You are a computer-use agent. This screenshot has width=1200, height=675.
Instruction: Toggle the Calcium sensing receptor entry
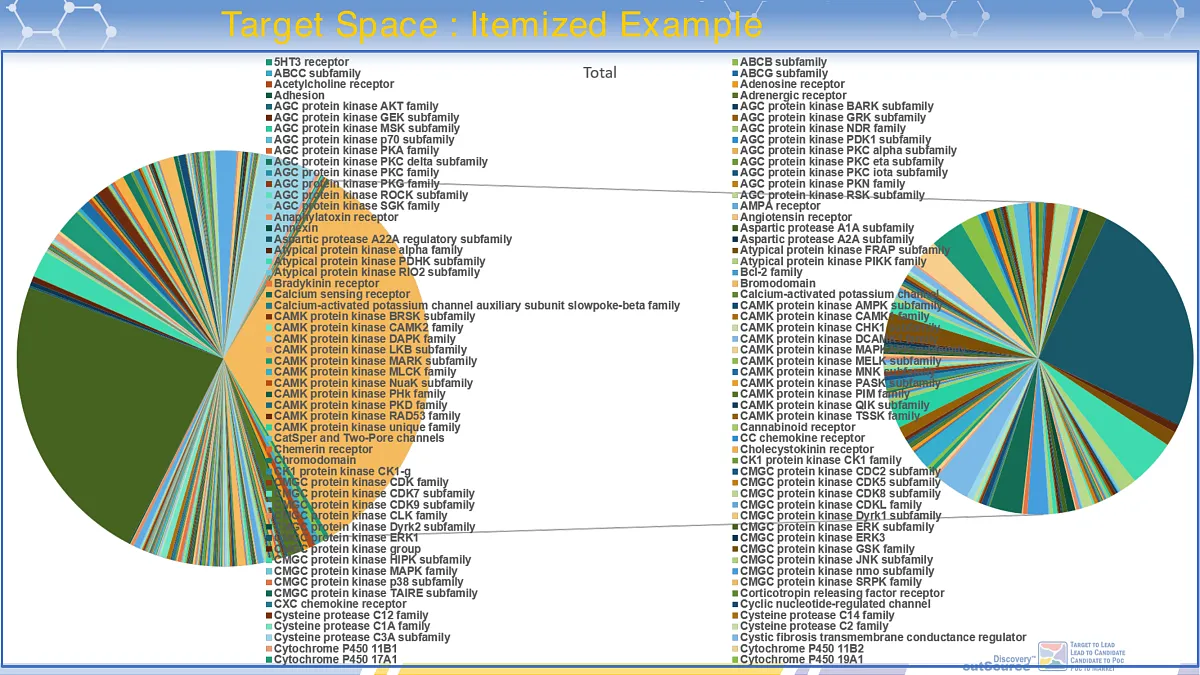(x=268, y=294)
